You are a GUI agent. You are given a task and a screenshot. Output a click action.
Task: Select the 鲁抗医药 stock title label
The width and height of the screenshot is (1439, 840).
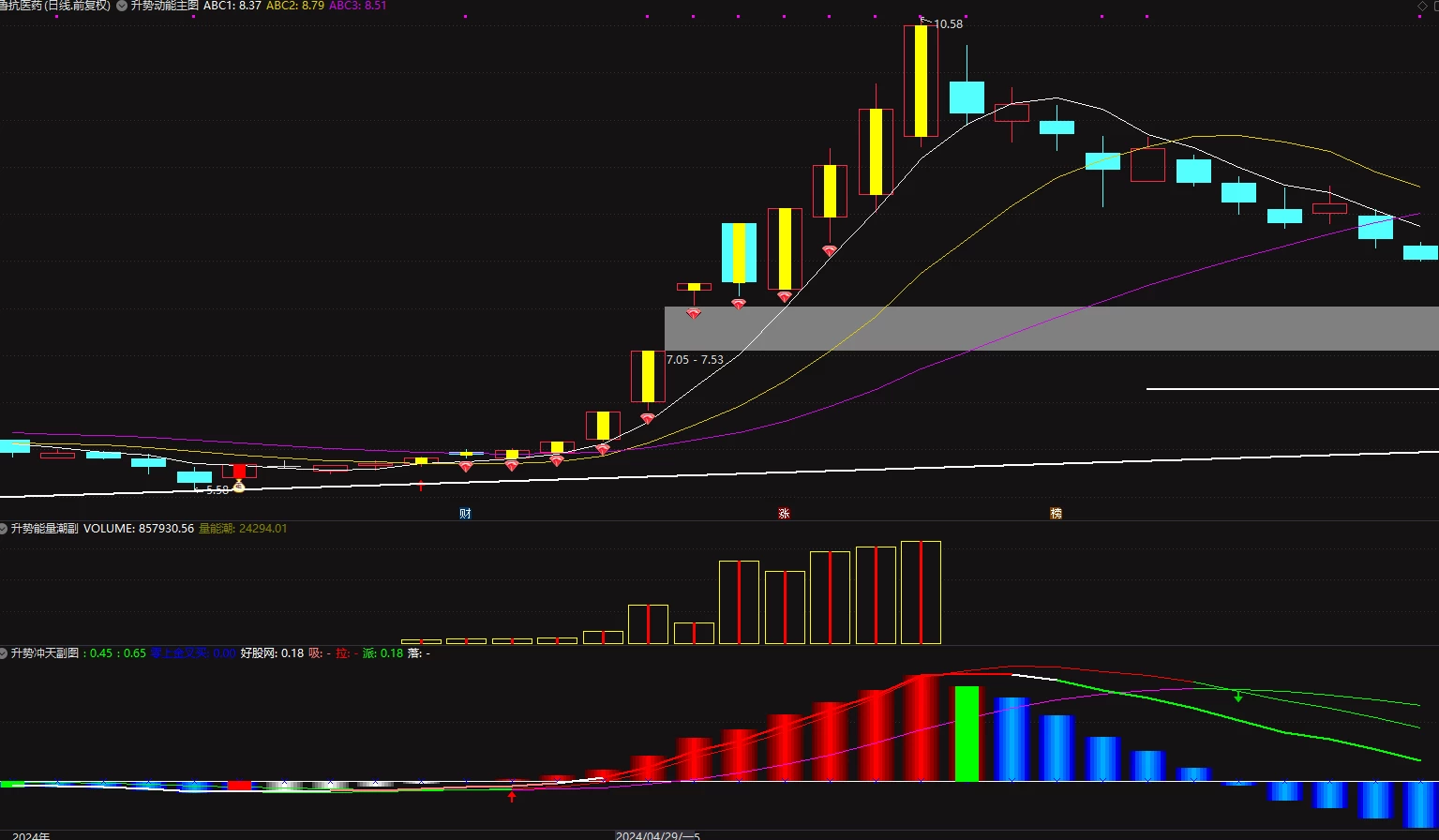pyautogui.click(x=22, y=6)
